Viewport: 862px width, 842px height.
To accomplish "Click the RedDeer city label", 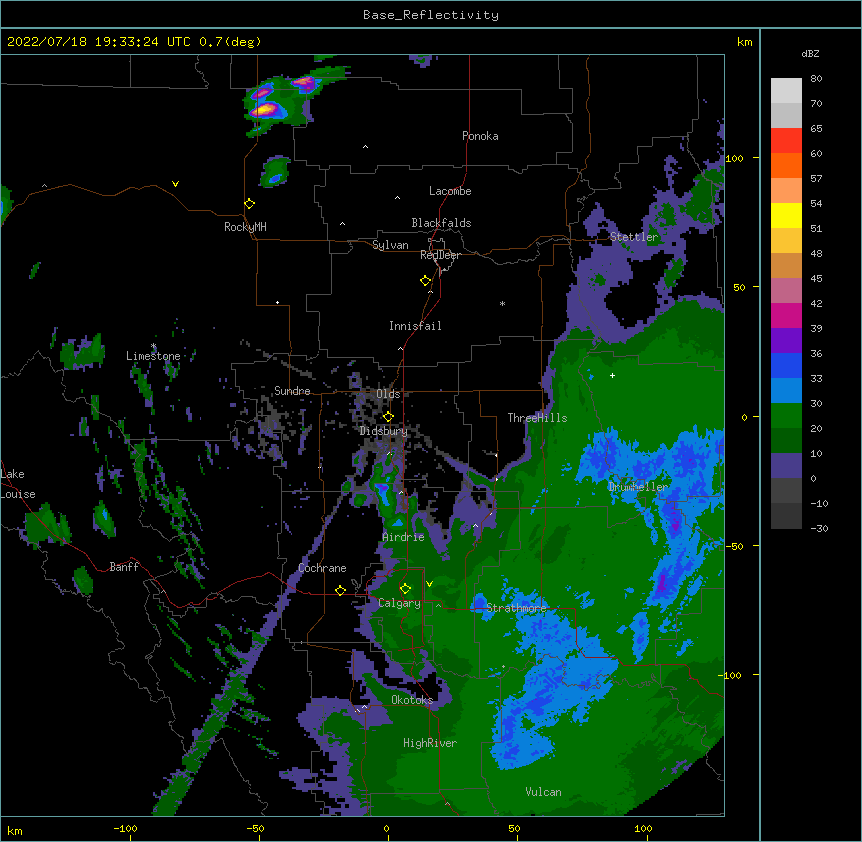I will [x=440, y=255].
